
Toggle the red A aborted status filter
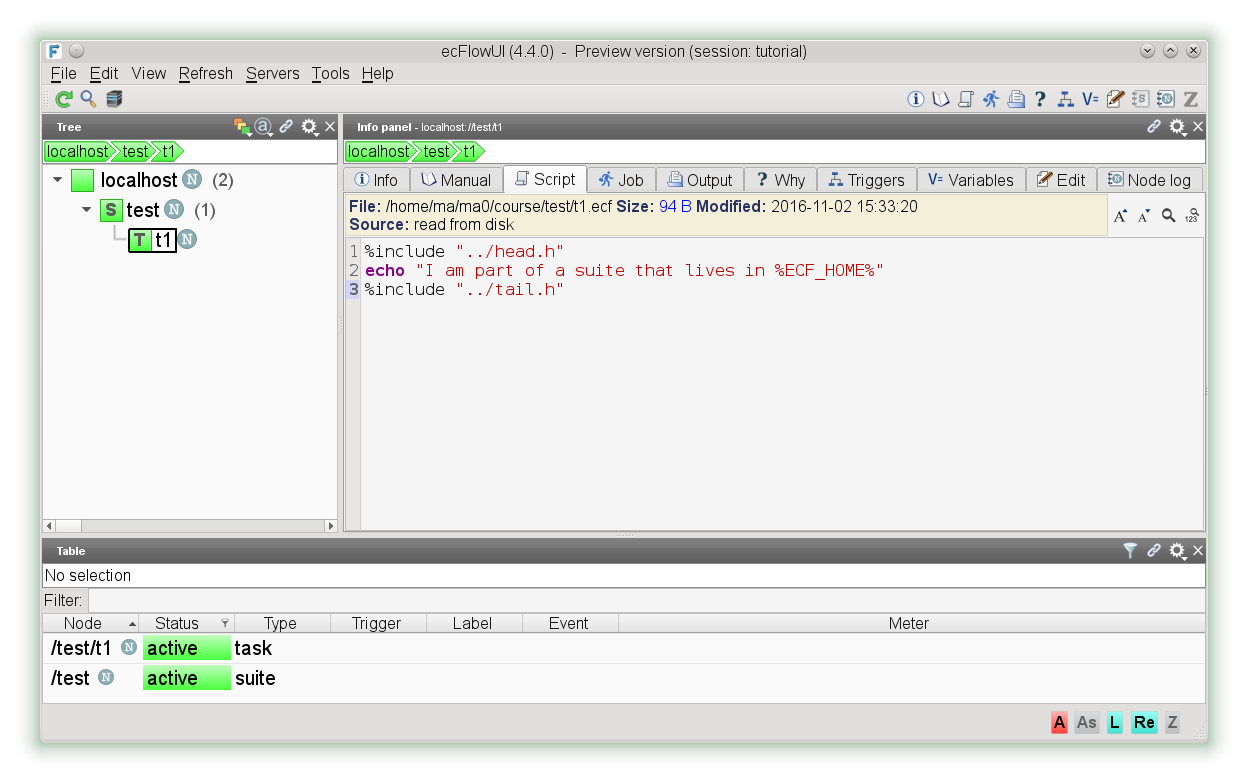point(1059,722)
